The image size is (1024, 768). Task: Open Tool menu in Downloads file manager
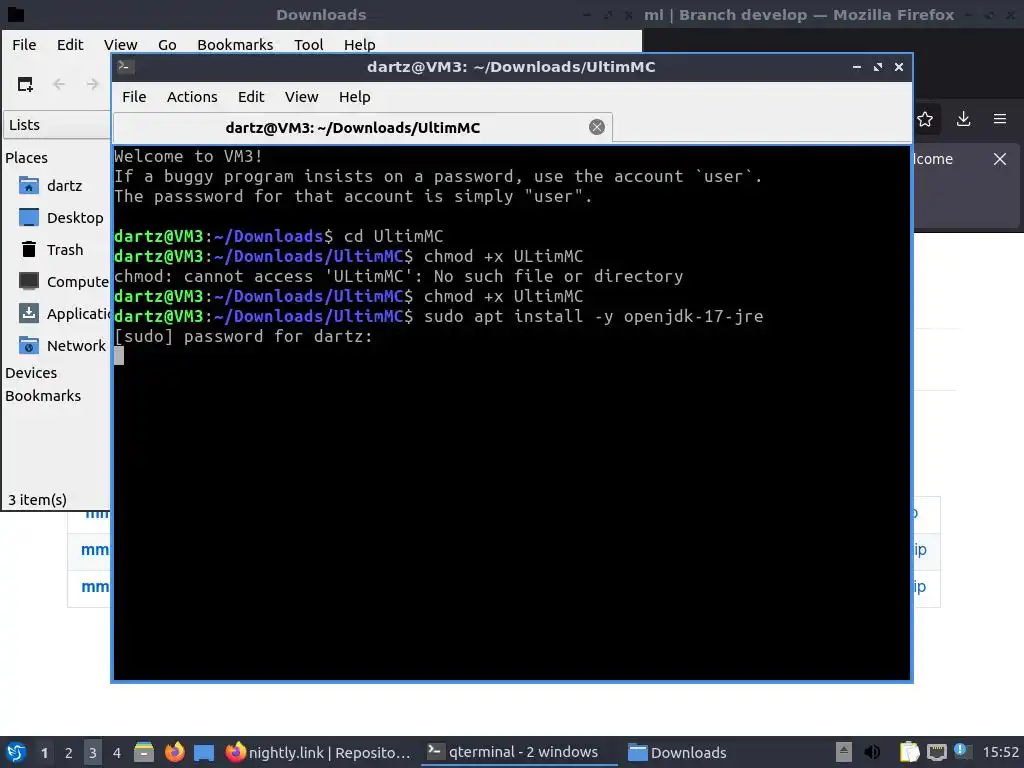[308, 44]
